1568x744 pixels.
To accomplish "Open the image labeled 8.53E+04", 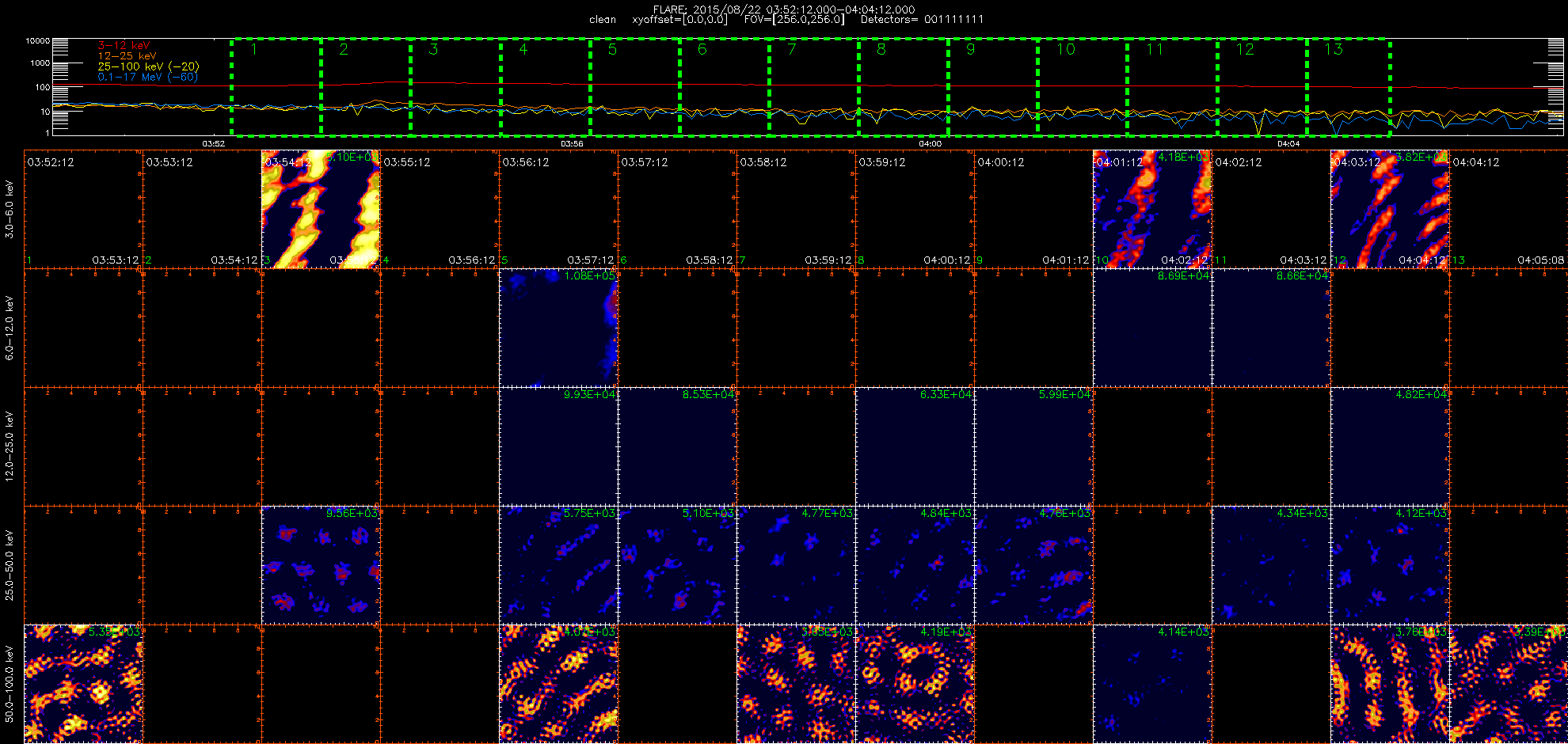I will 677,446.
